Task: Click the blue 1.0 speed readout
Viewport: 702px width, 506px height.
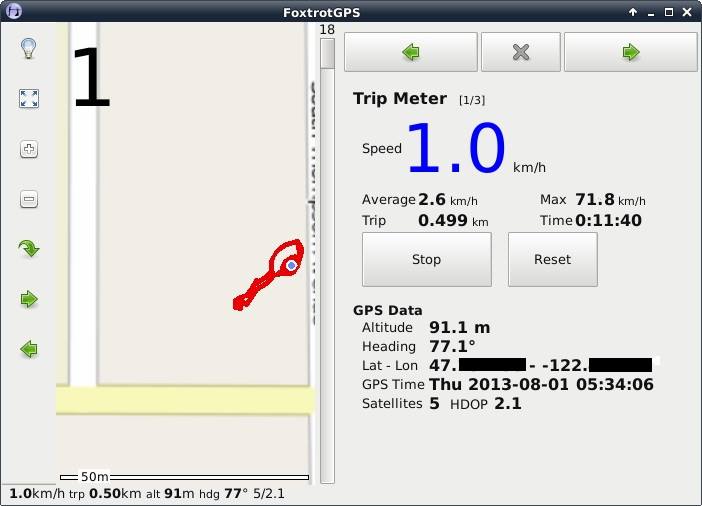Action: (x=457, y=148)
